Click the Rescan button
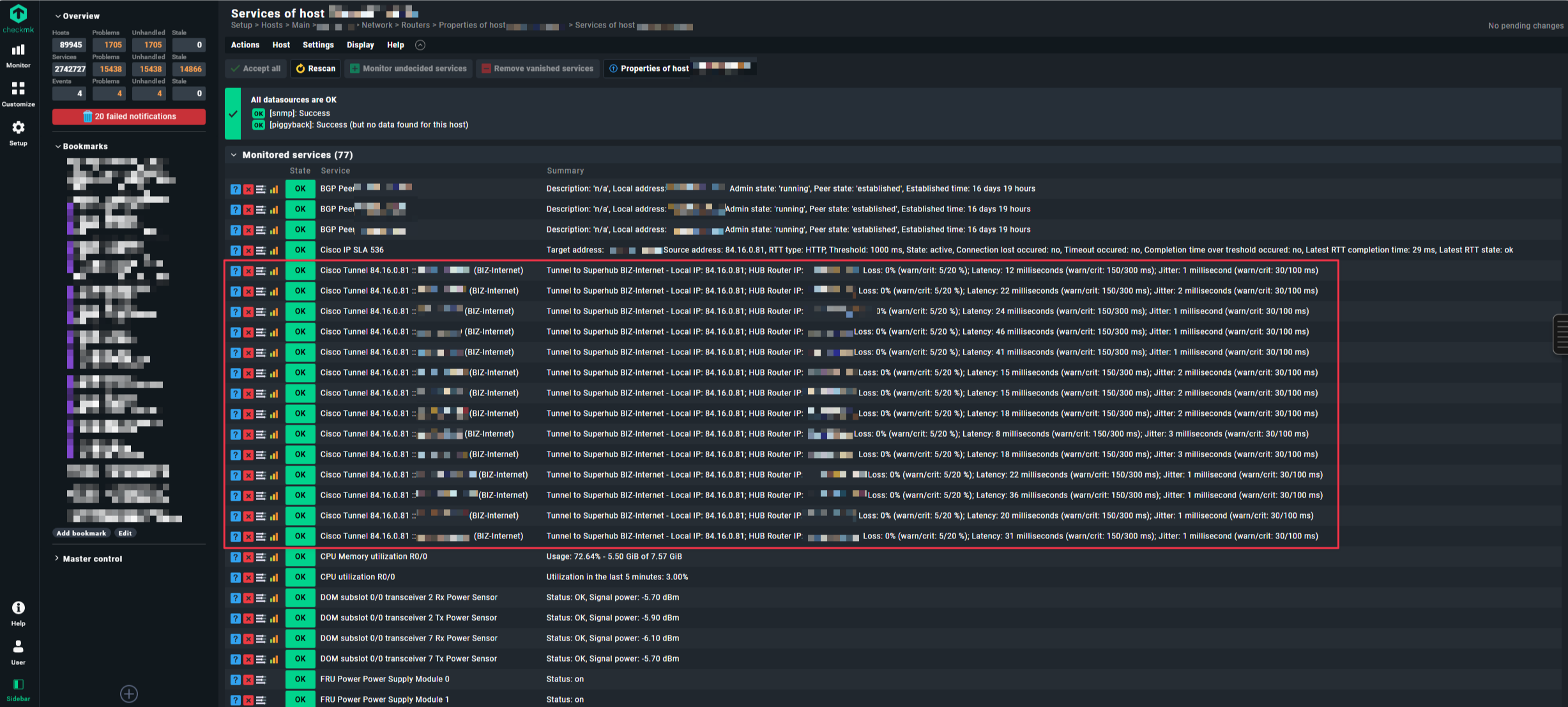 pos(316,68)
